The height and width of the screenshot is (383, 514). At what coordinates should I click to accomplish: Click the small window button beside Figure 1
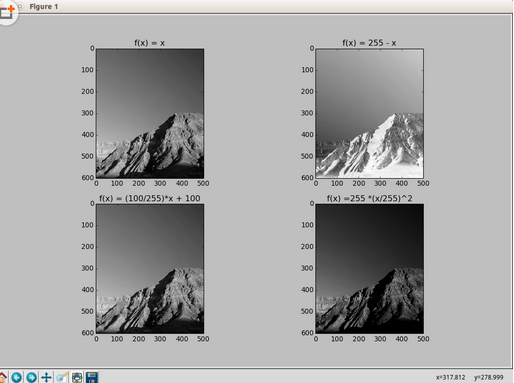click(20, 6)
